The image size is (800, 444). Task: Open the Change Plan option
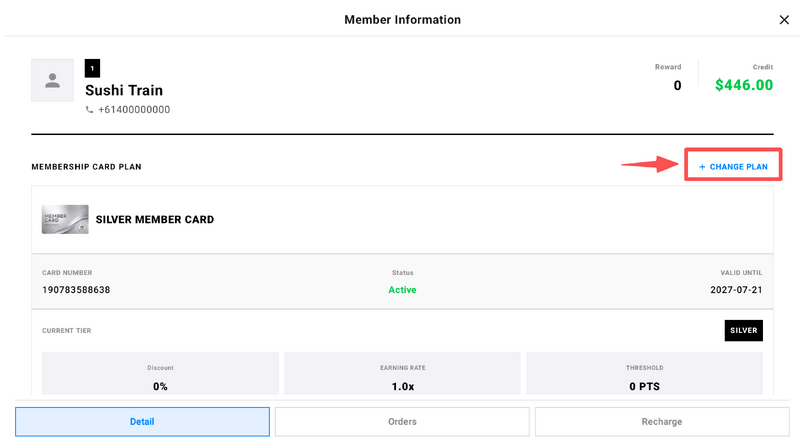coord(733,166)
